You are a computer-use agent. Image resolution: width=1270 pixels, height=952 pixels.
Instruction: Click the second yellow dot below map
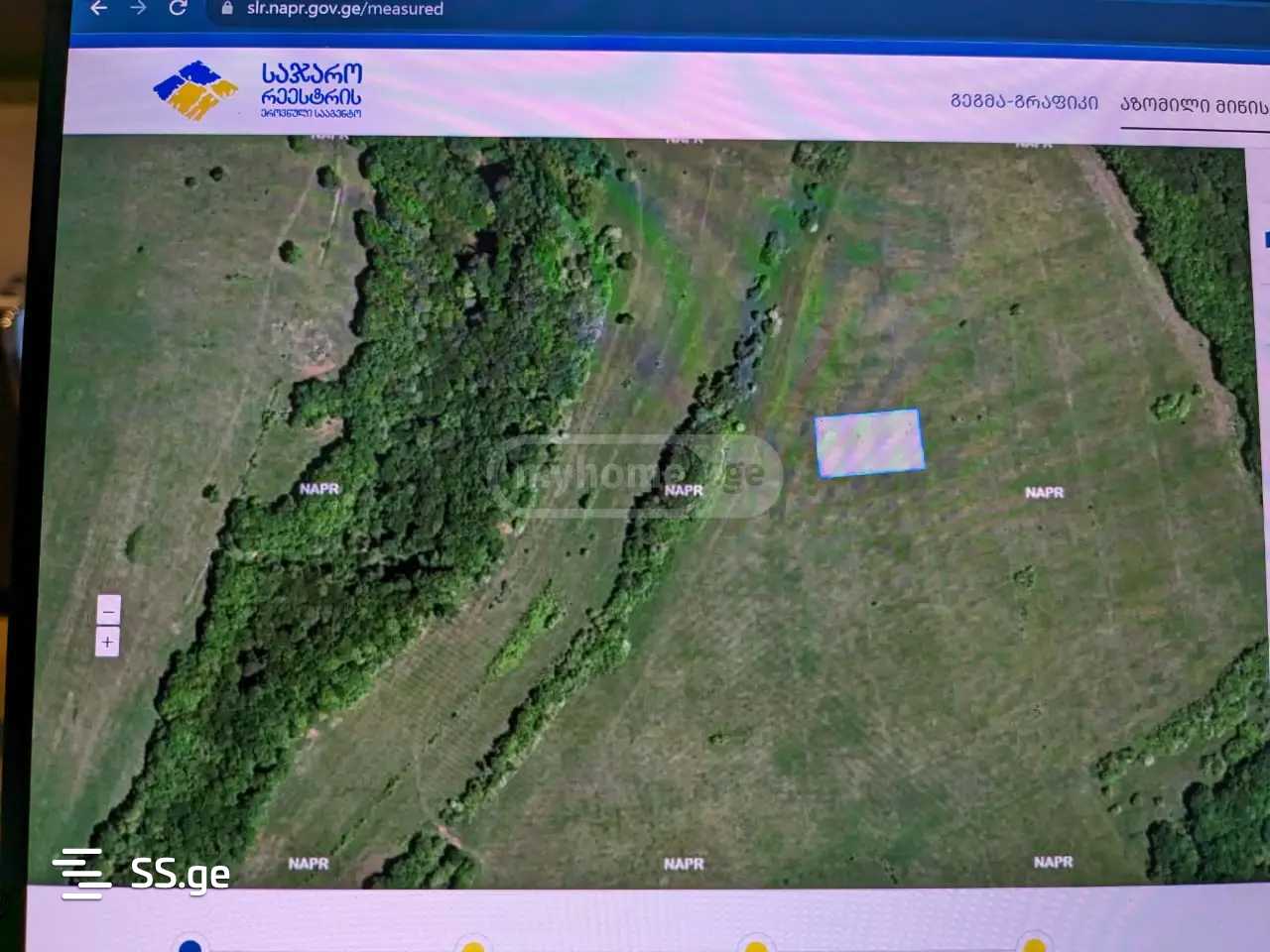(x=473, y=944)
